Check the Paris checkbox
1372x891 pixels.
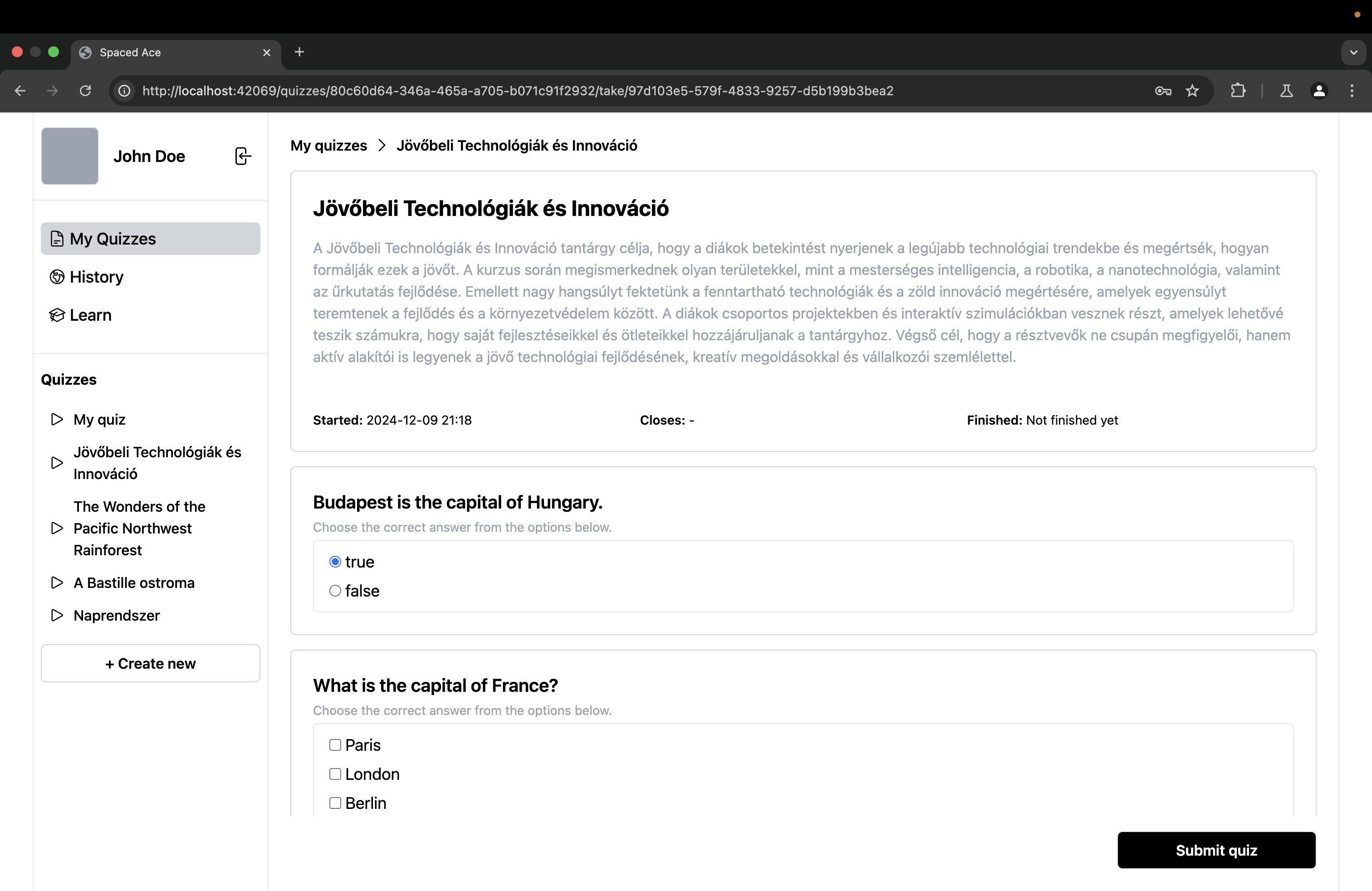(x=335, y=744)
